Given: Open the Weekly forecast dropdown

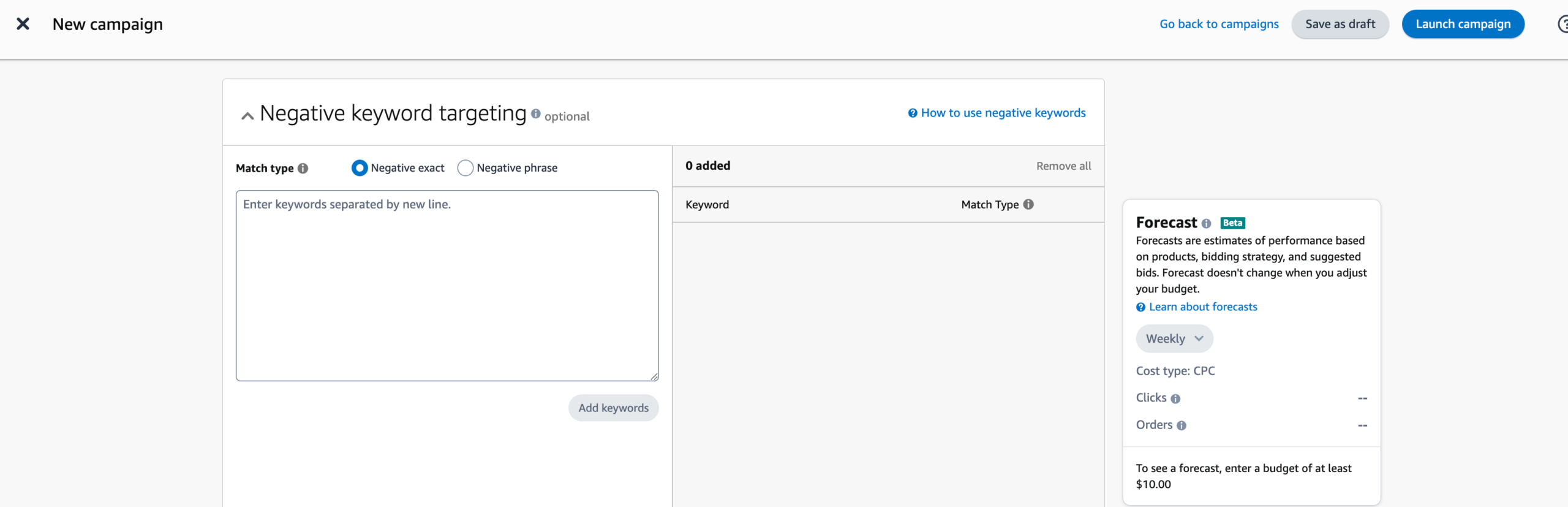Looking at the screenshot, I should [1174, 338].
